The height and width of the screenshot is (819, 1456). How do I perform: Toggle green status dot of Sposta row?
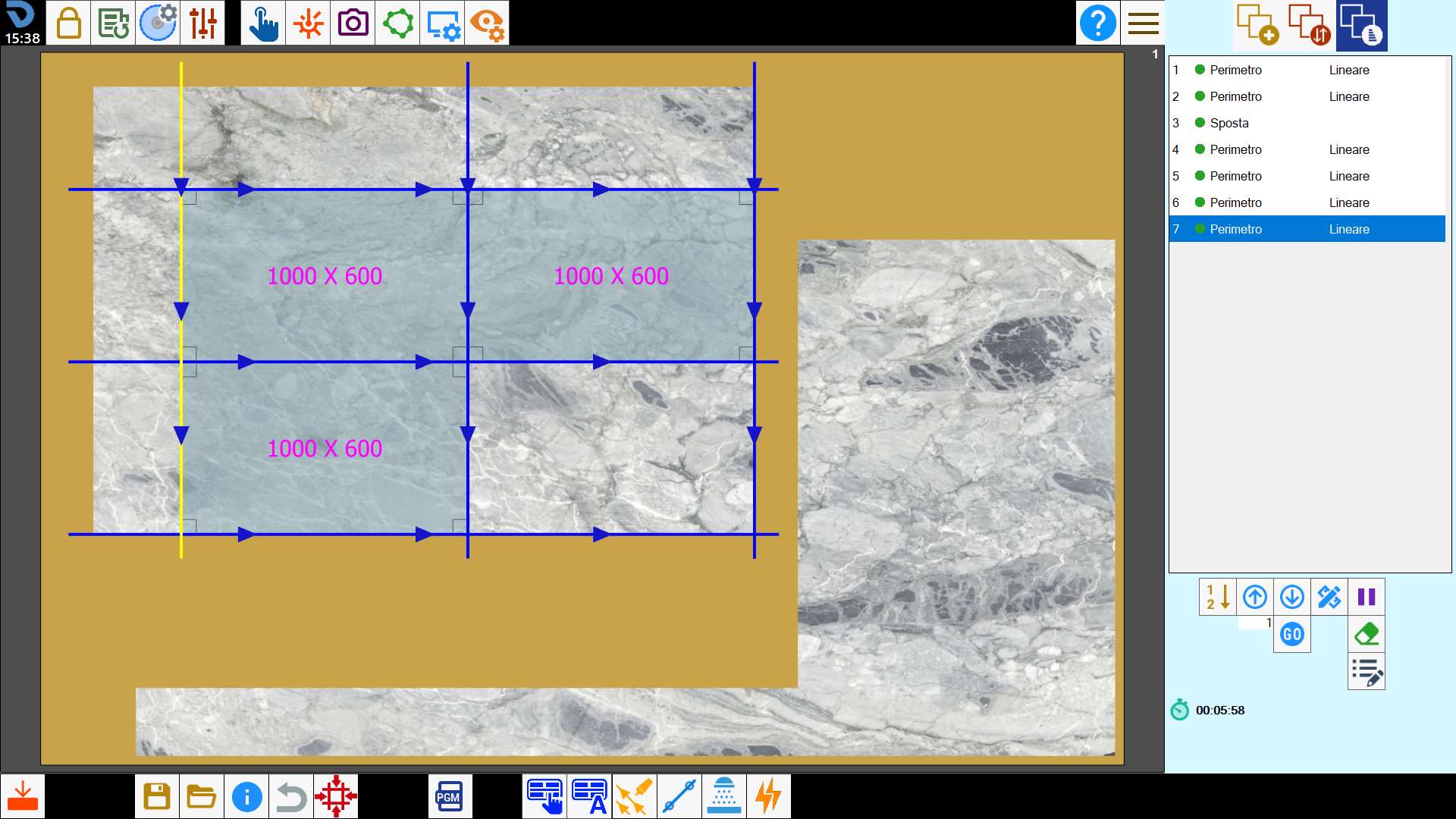tap(1200, 123)
